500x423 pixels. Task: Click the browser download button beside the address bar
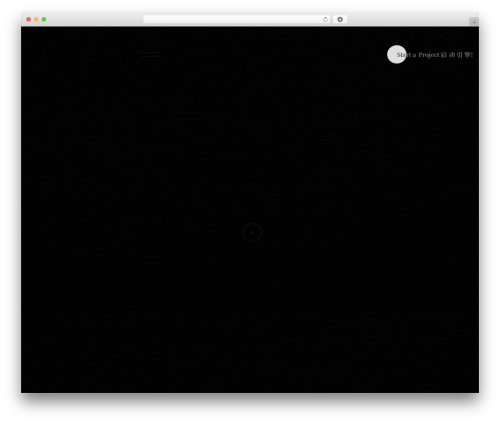pyautogui.click(x=340, y=20)
